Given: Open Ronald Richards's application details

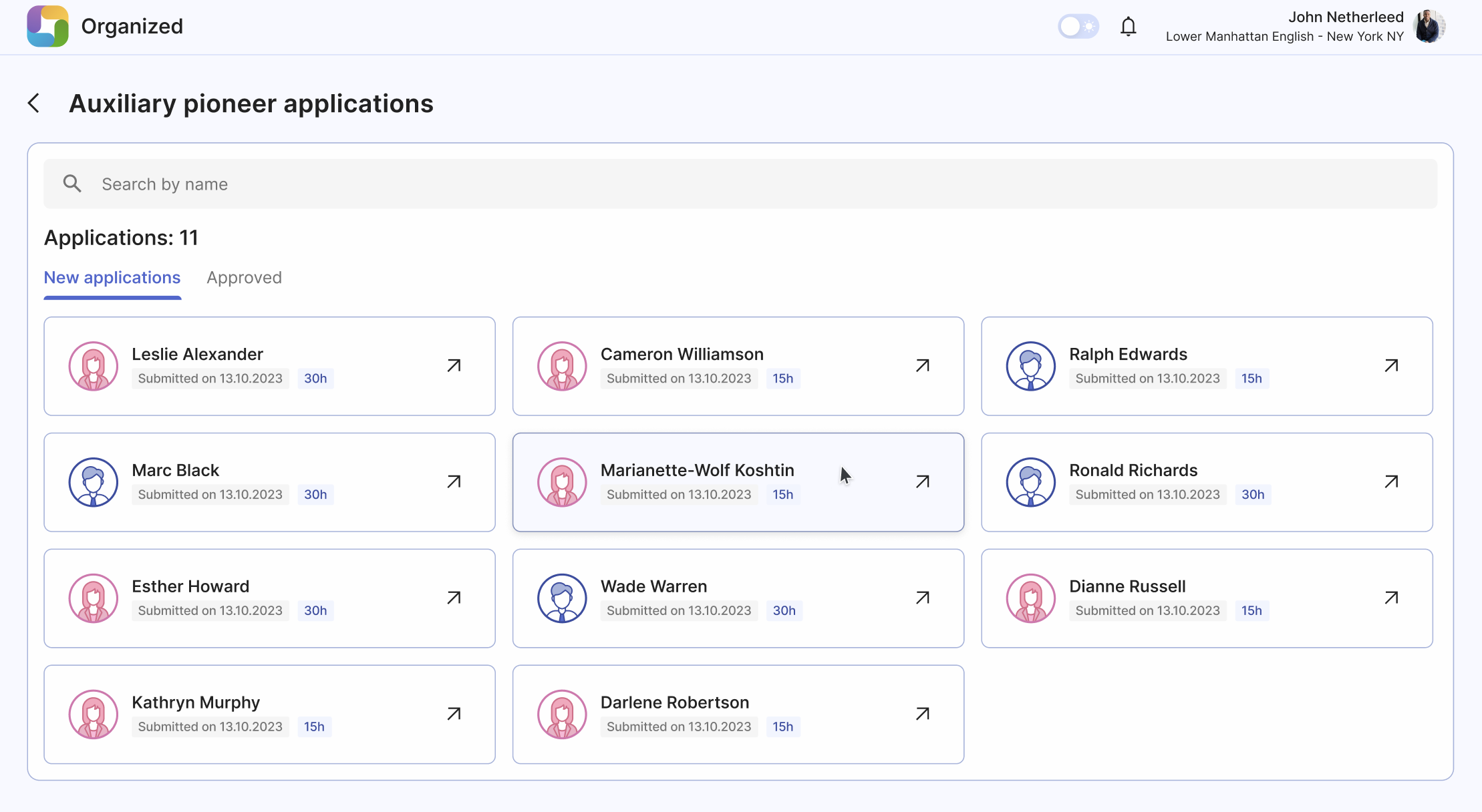Looking at the screenshot, I should pos(1391,482).
